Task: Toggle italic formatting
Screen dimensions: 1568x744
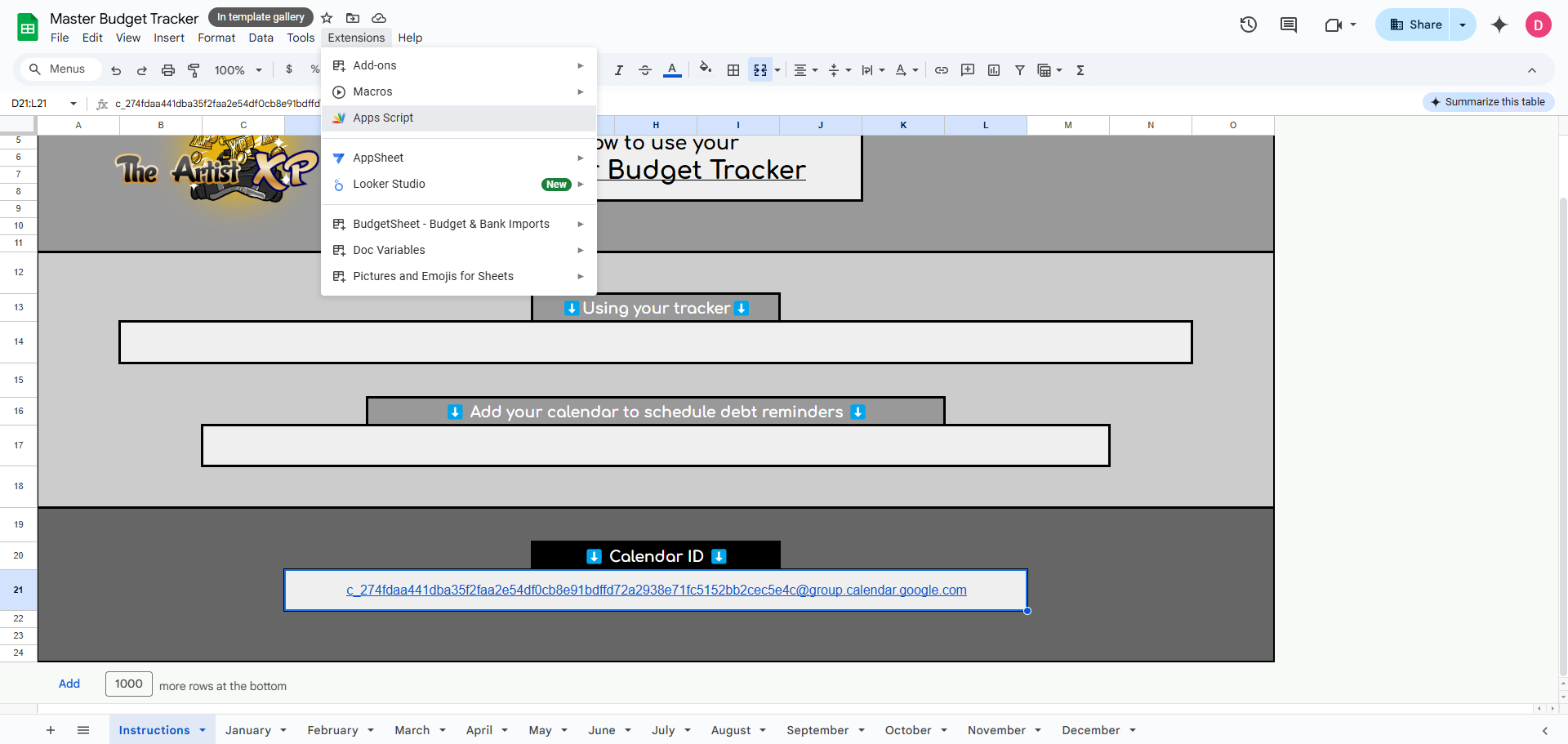Action: tap(619, 70)
